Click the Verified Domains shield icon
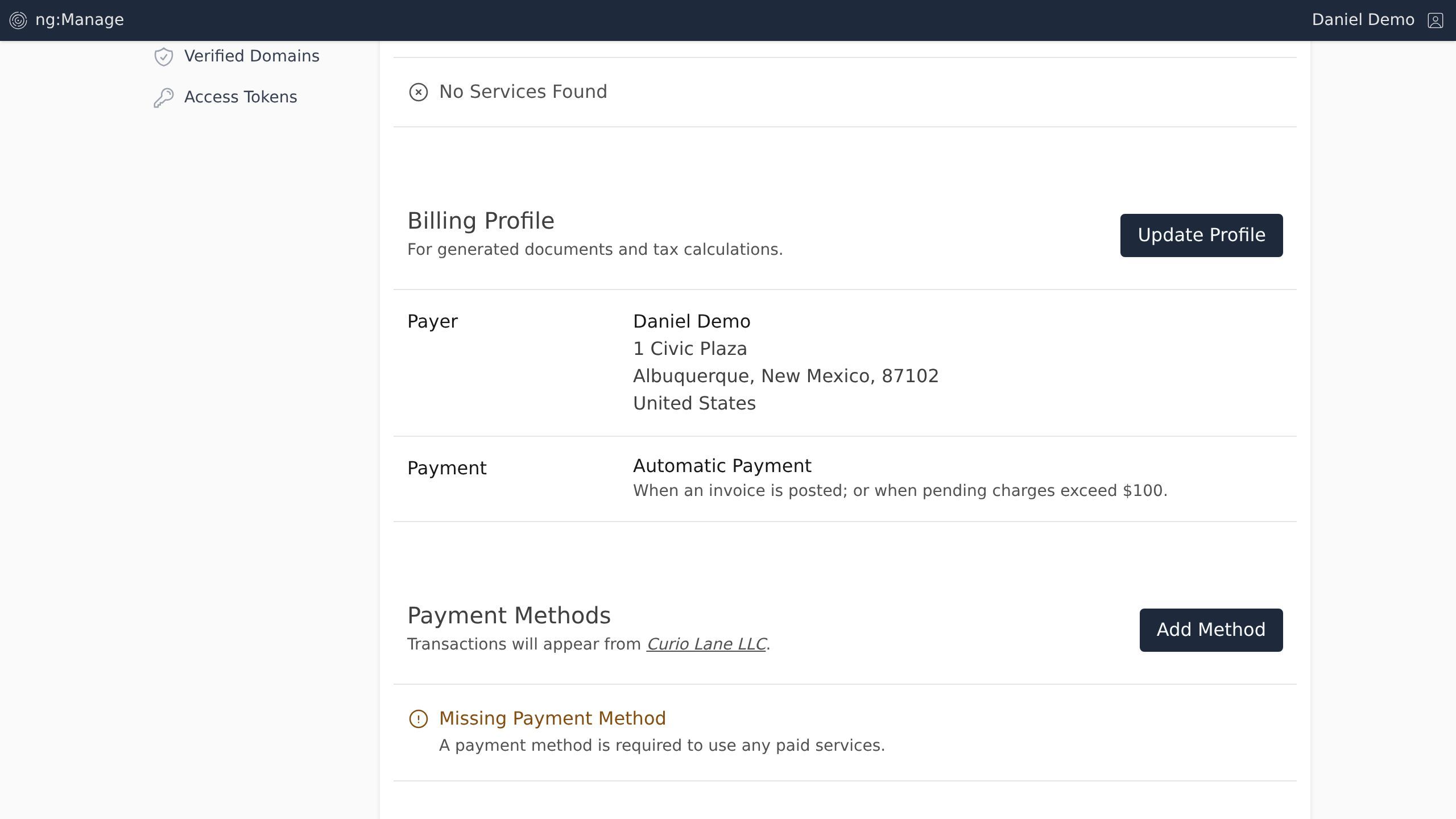1456x819 pixels. coord(164,56)
